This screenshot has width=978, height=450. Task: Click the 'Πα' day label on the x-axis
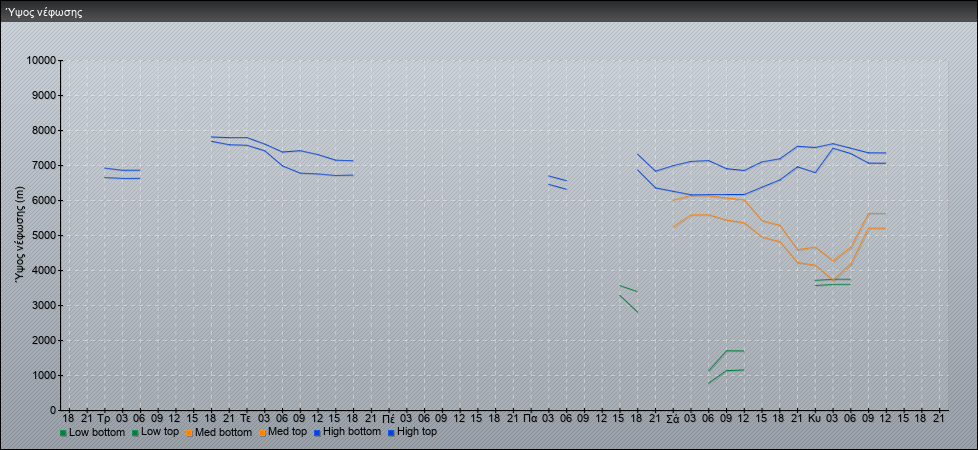[x=531, y=418]
